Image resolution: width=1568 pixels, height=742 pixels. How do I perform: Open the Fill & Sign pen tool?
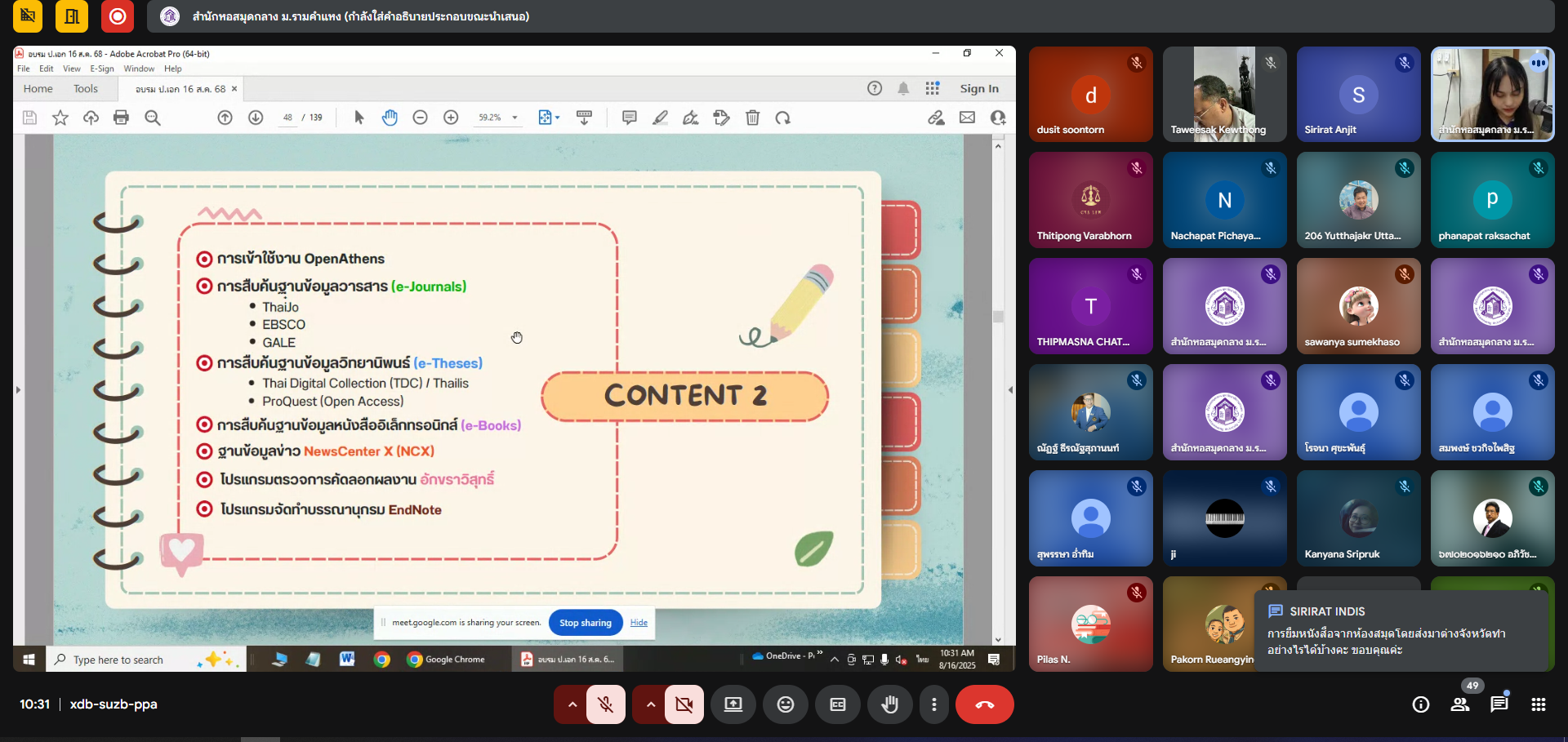click(x=691, y=118)
